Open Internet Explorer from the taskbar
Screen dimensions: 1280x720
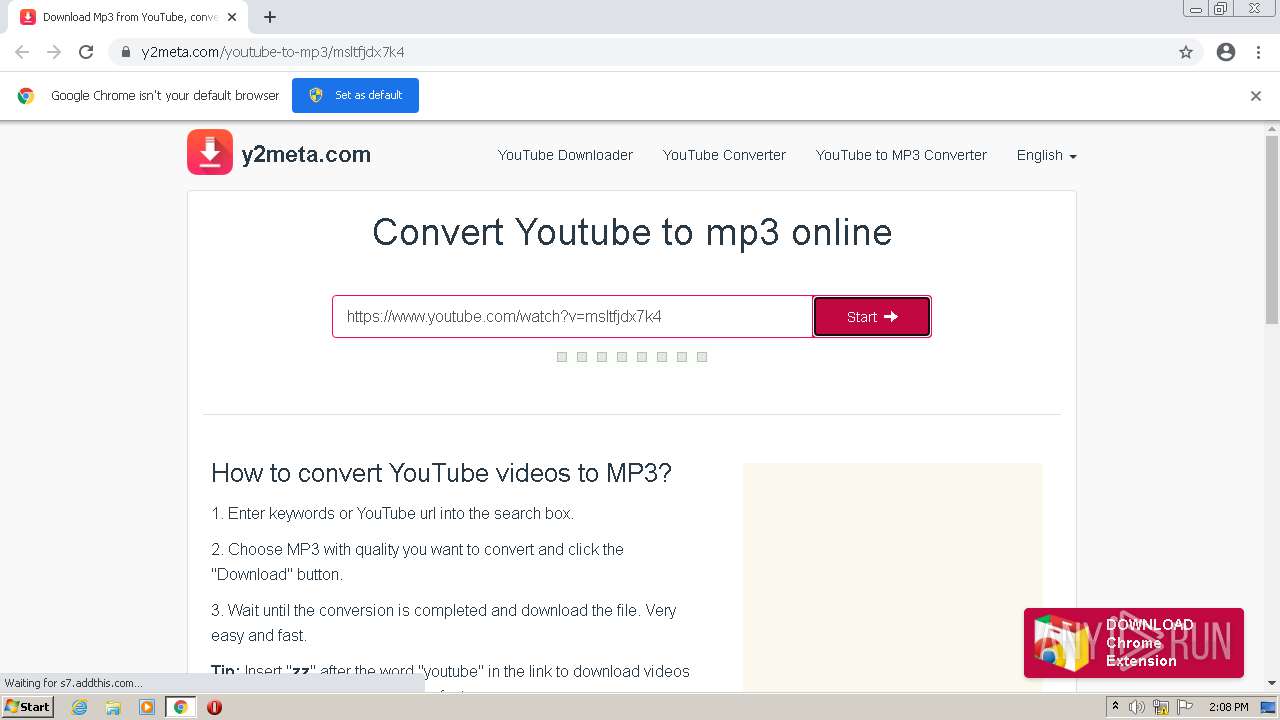tap(79, 707)
